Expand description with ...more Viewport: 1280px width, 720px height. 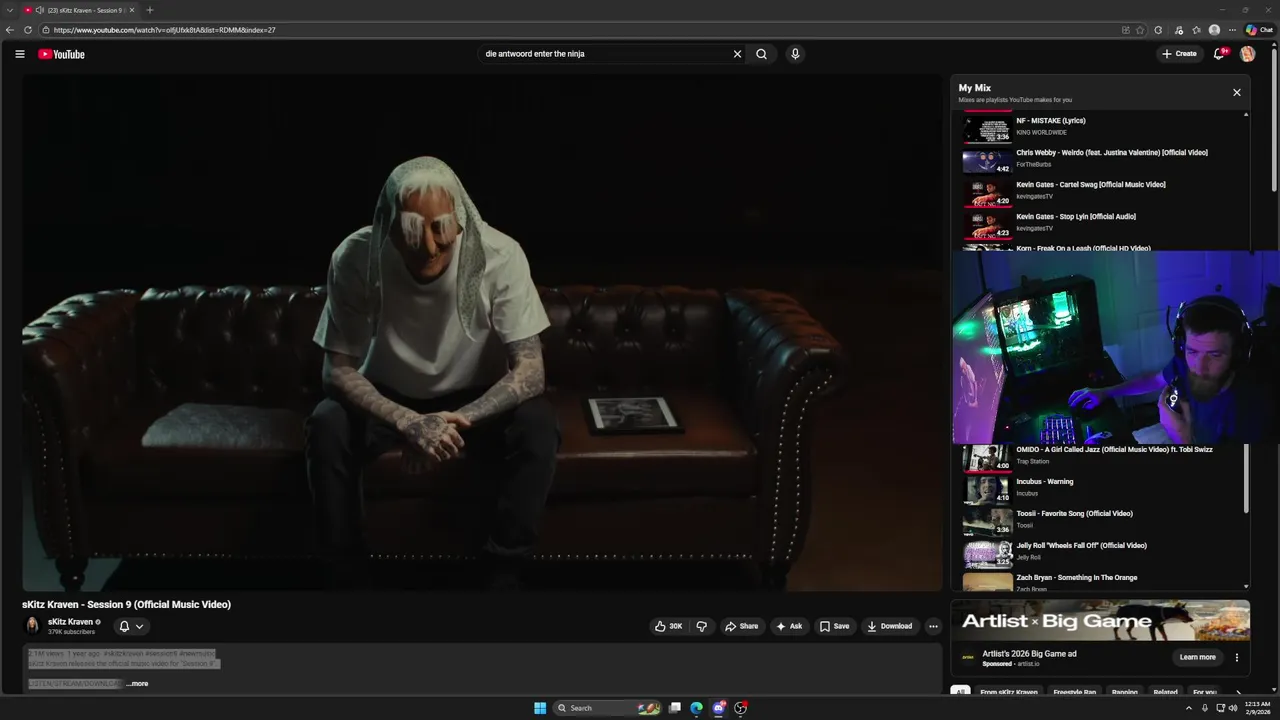click(138, 684)
